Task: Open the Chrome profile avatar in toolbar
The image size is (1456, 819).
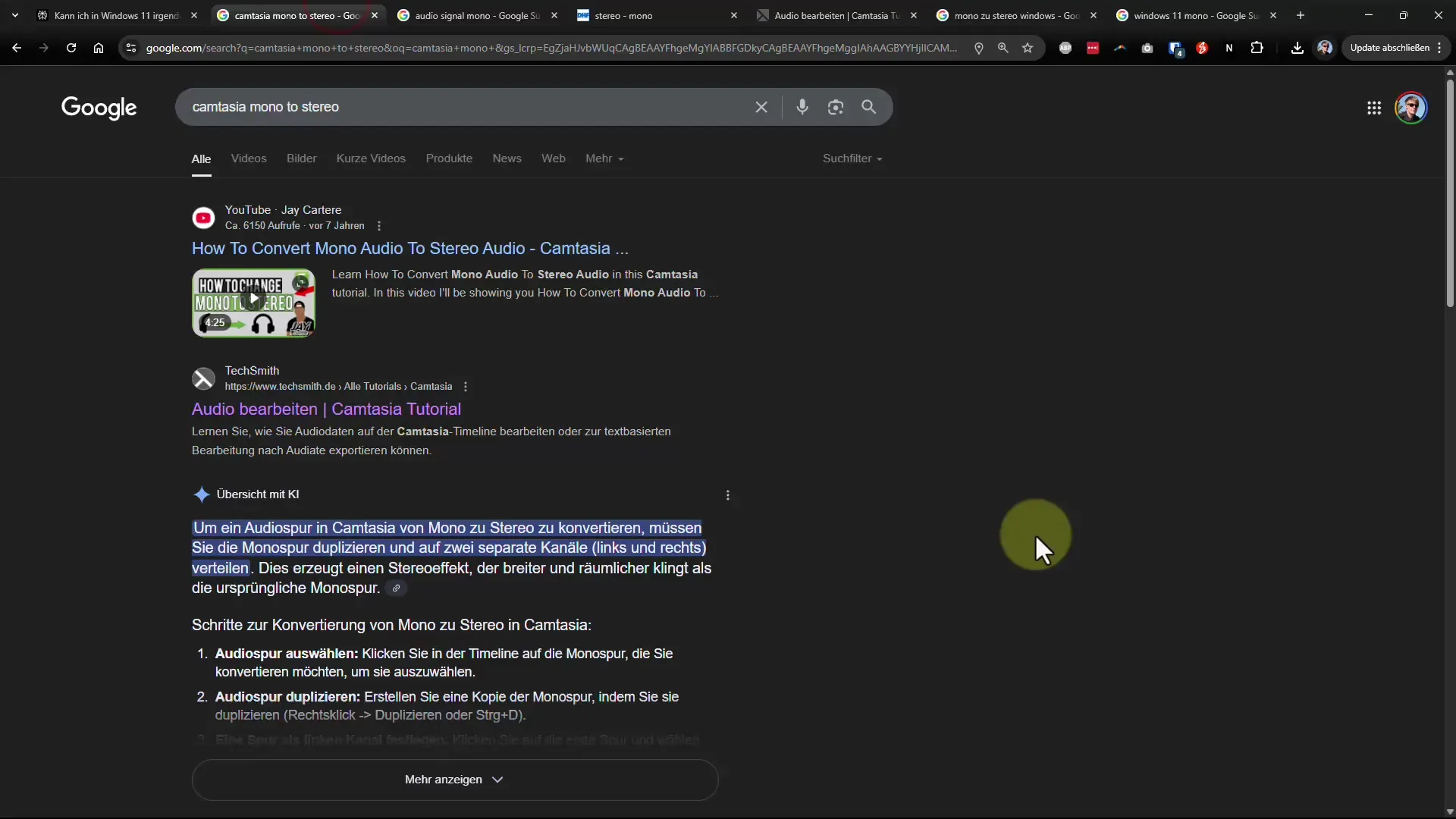Action: click(1325, 48)
